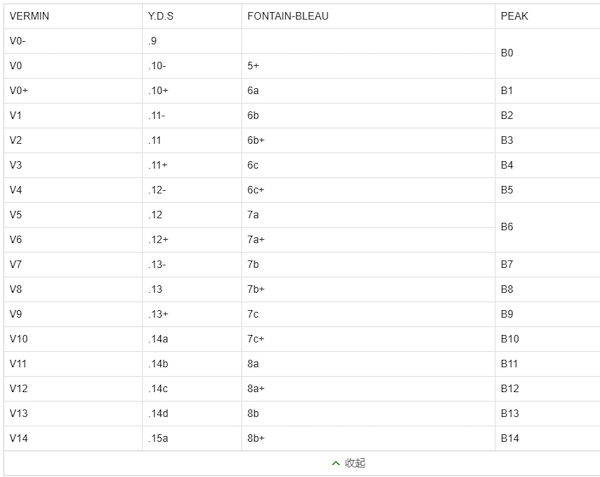Click the B10 peak cell
Screen dimensions: 600x477
510,339
